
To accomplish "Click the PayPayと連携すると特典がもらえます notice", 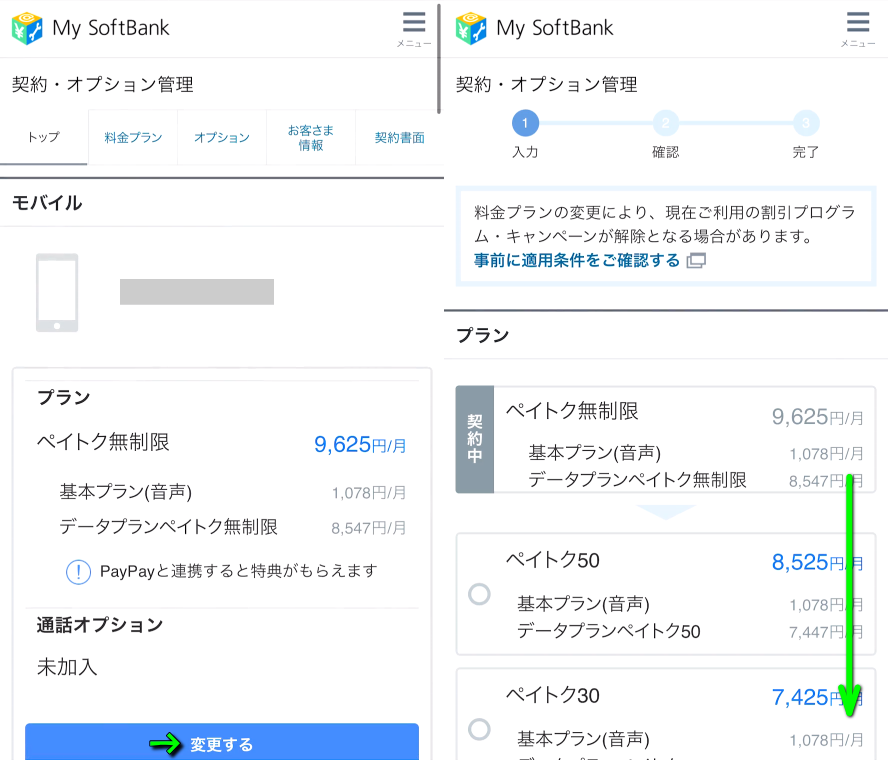I will [238, 571].
